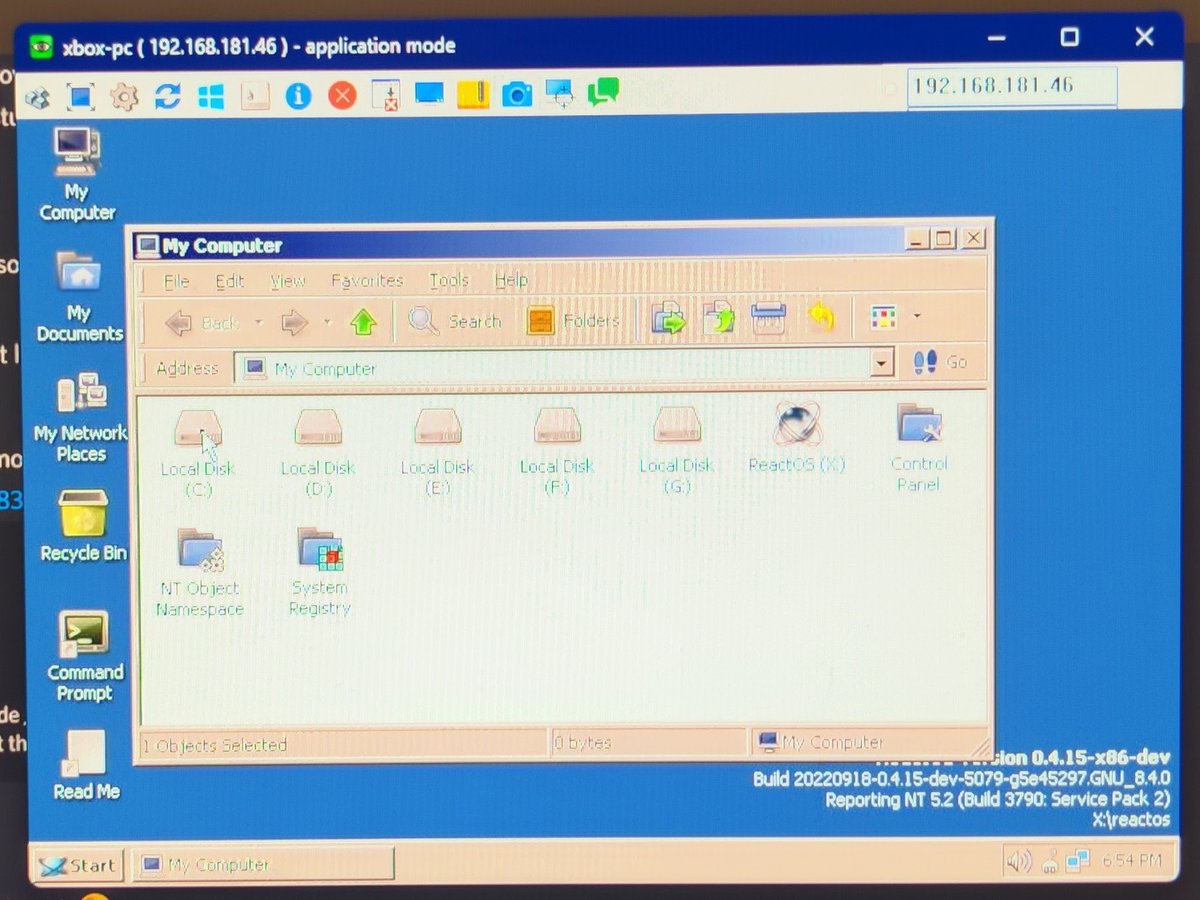
Task: Click the Start button
Action: (x=77, y=865)
